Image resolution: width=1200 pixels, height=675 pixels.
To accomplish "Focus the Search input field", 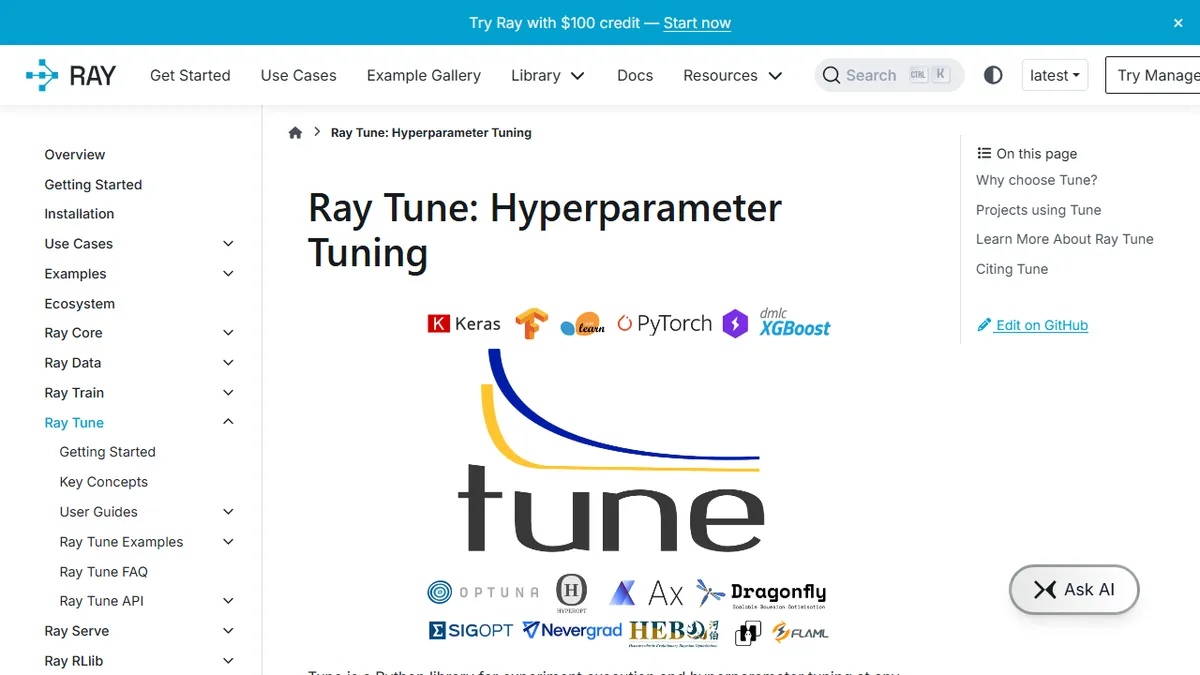I will tap(889, 75).
